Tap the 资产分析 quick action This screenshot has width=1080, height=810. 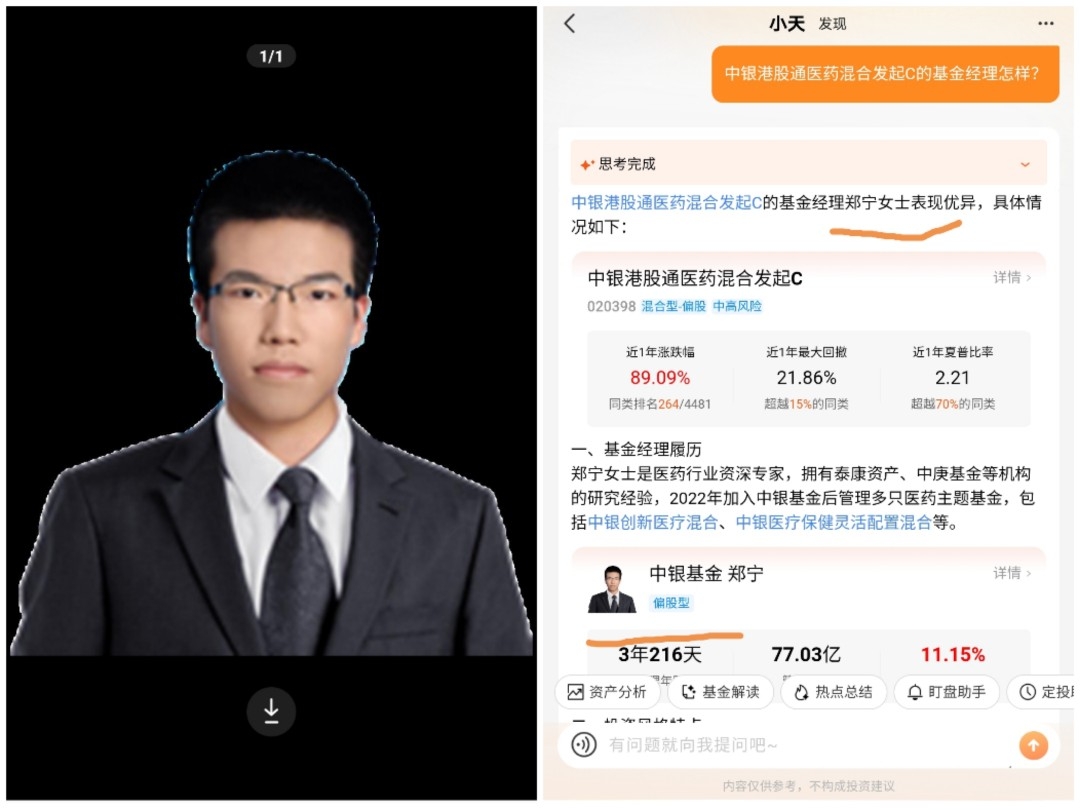click(607, 692)
